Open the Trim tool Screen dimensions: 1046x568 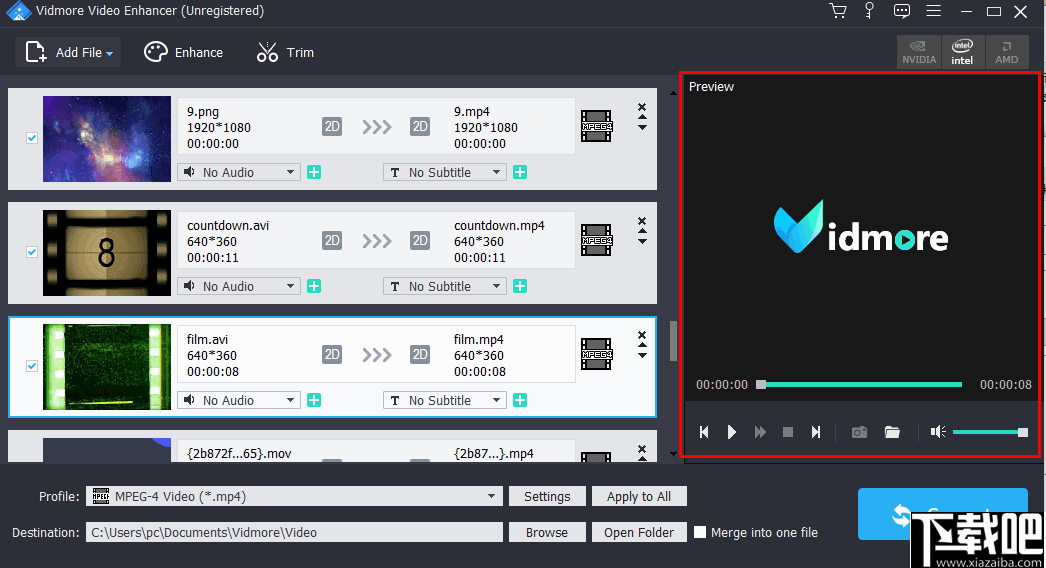click(285, 52)
